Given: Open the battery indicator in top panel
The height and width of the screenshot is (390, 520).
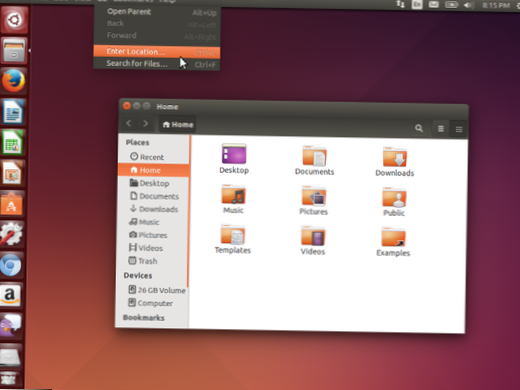Looking at the screenshot, I should pyautogui.click(x=451, y=5).
